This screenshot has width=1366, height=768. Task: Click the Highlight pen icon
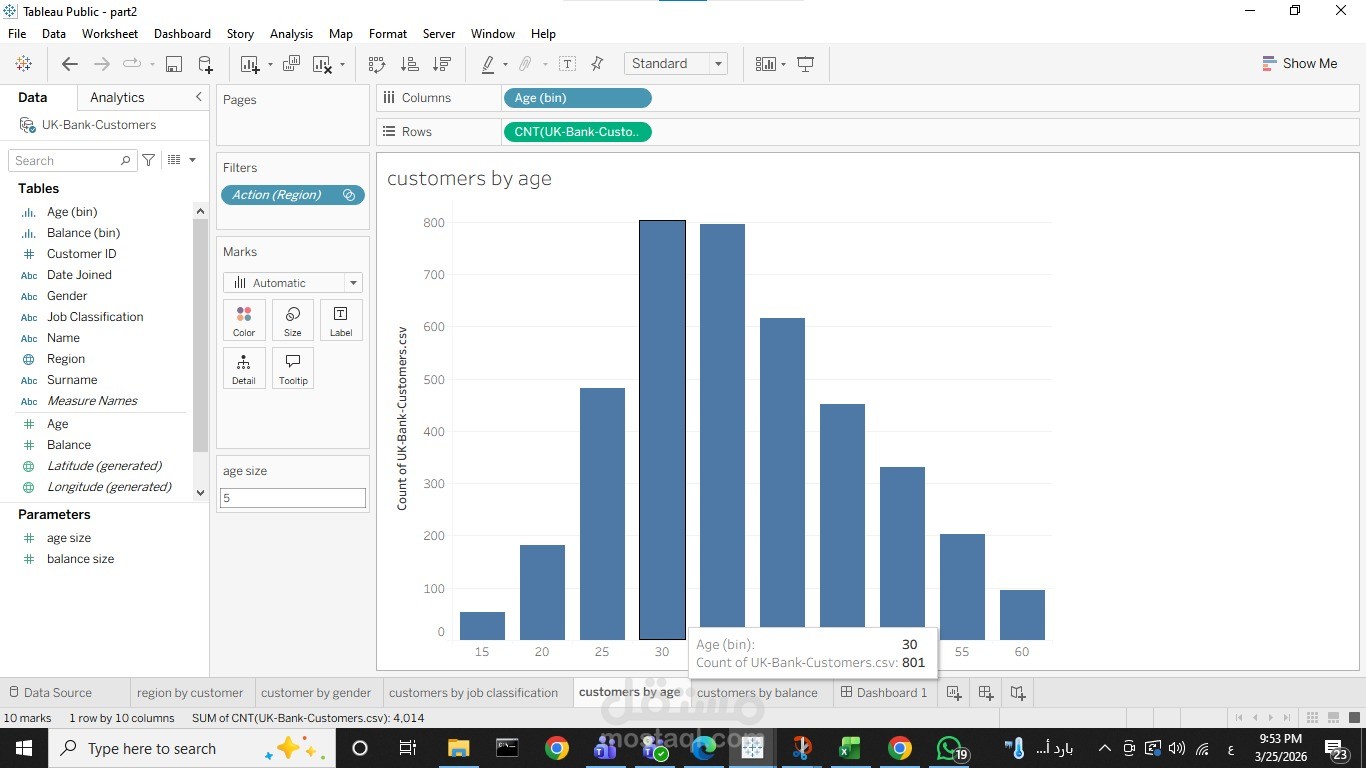click(x=488, y=64)
